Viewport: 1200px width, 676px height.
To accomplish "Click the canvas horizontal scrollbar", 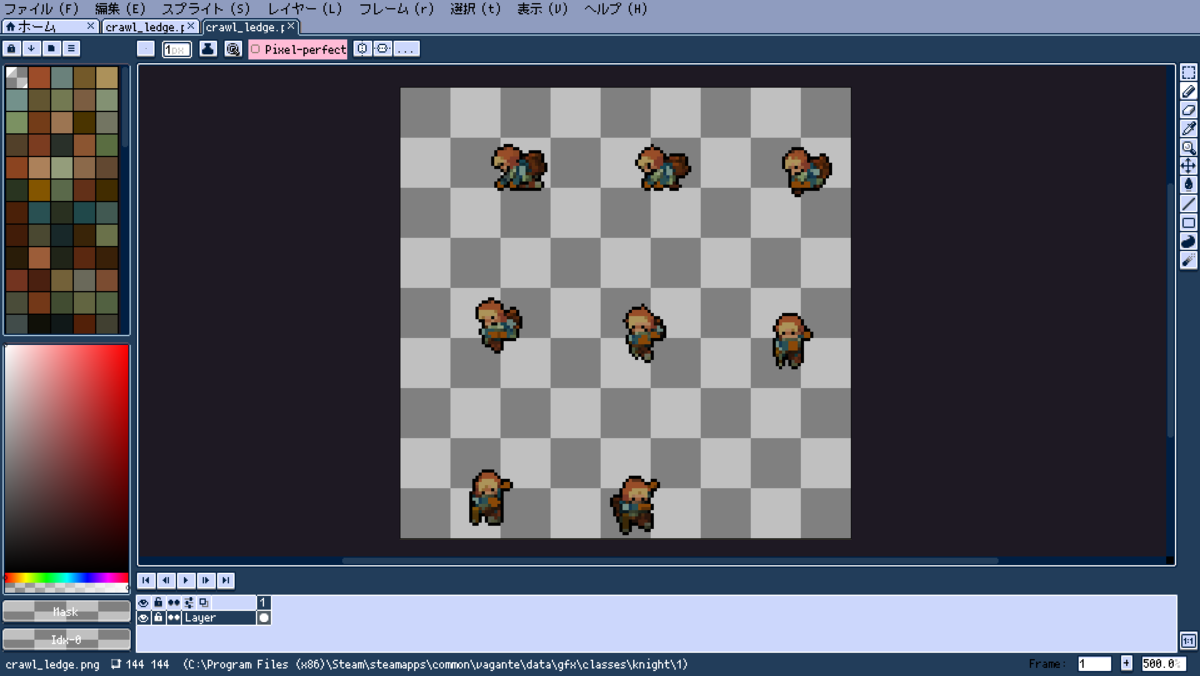I will (x=670, y=561).
